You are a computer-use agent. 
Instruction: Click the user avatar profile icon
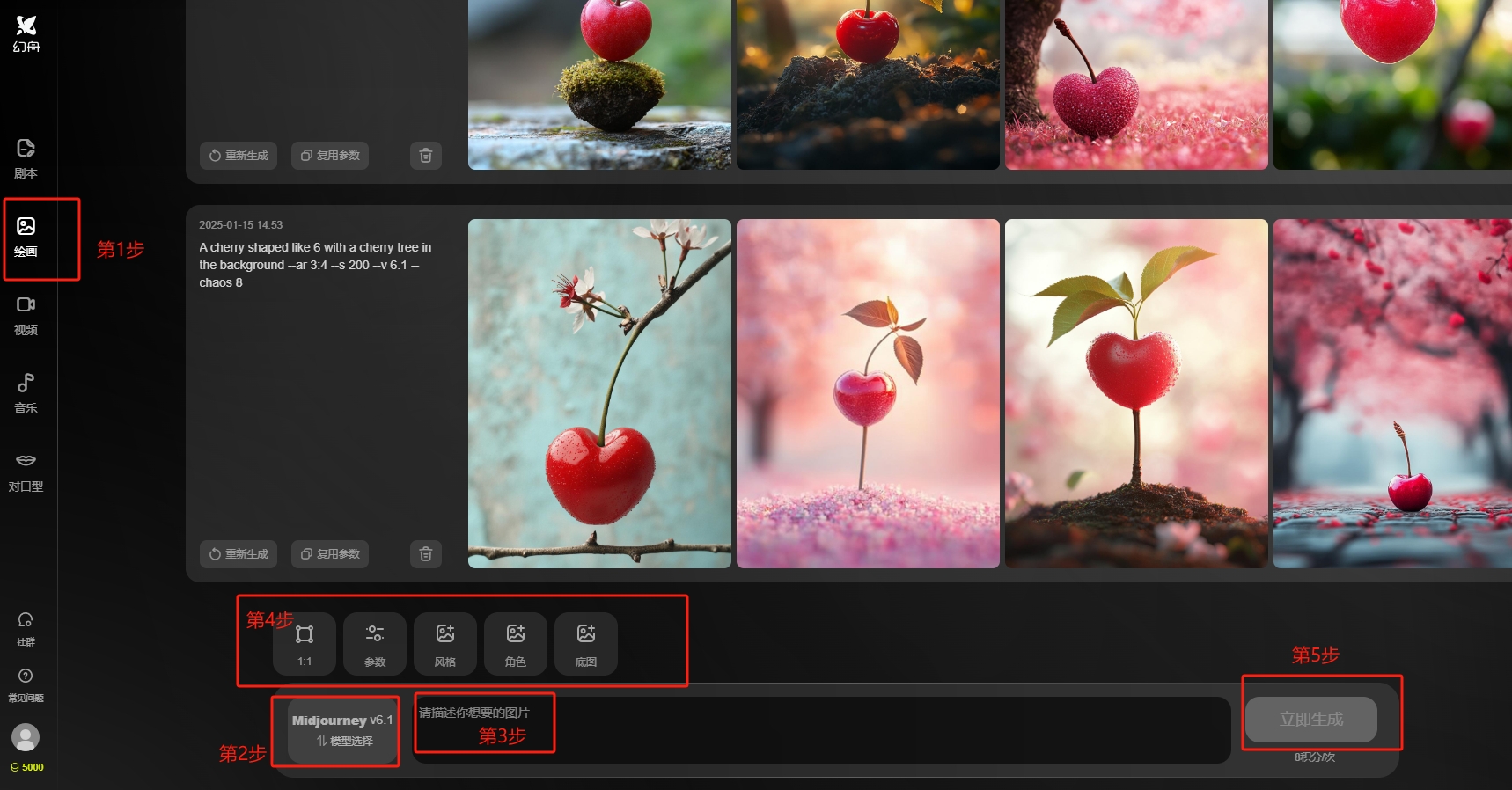pos(26,737)
